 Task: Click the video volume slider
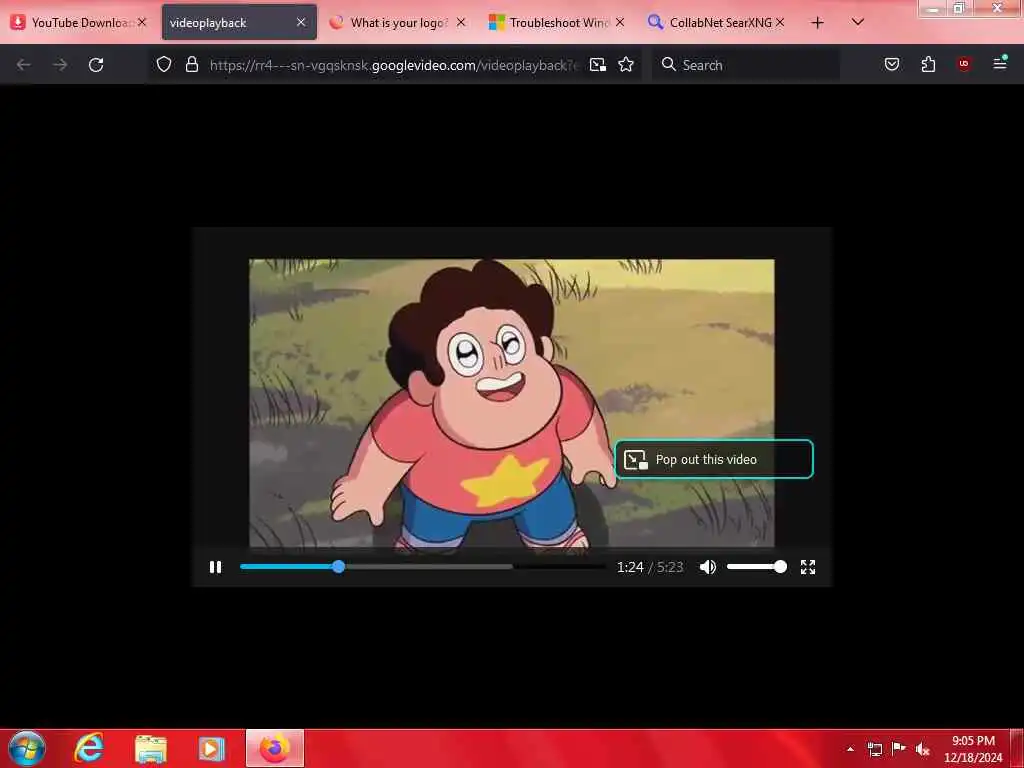coord(756,567)
